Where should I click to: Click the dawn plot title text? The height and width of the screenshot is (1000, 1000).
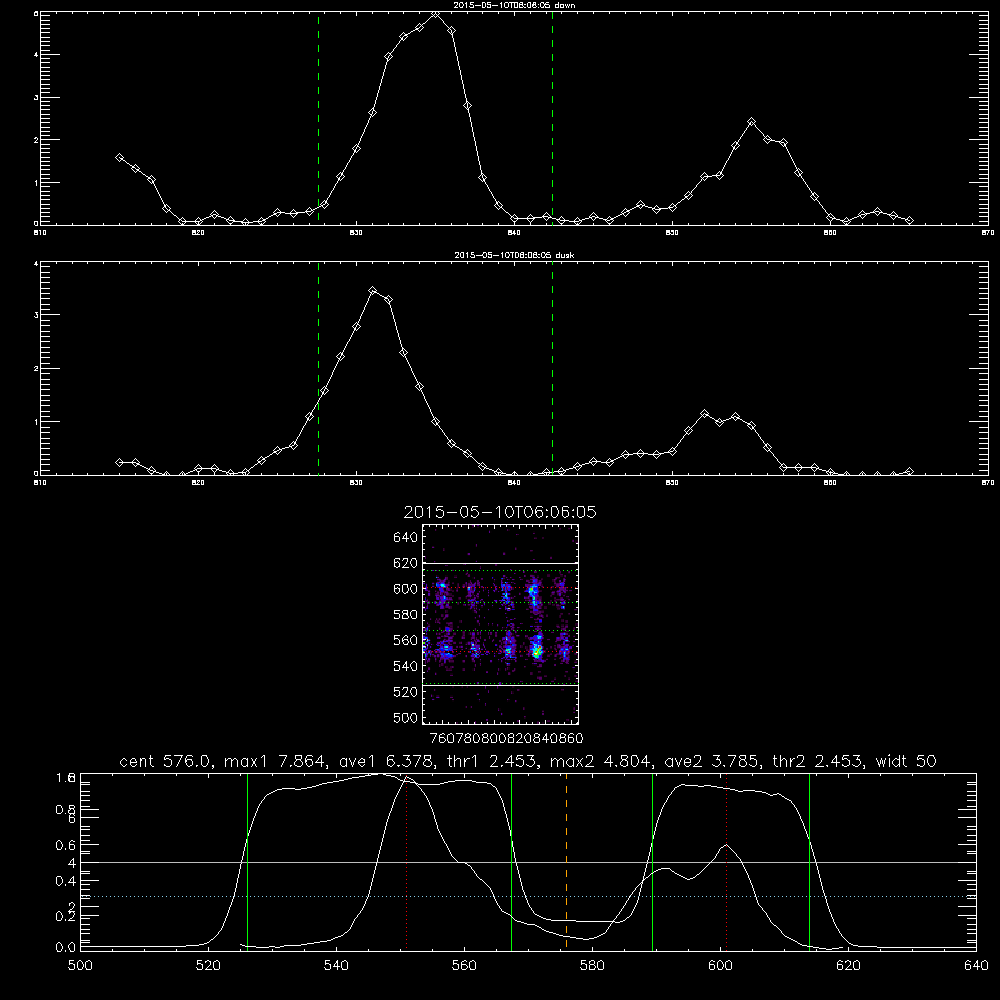(514, 4)
